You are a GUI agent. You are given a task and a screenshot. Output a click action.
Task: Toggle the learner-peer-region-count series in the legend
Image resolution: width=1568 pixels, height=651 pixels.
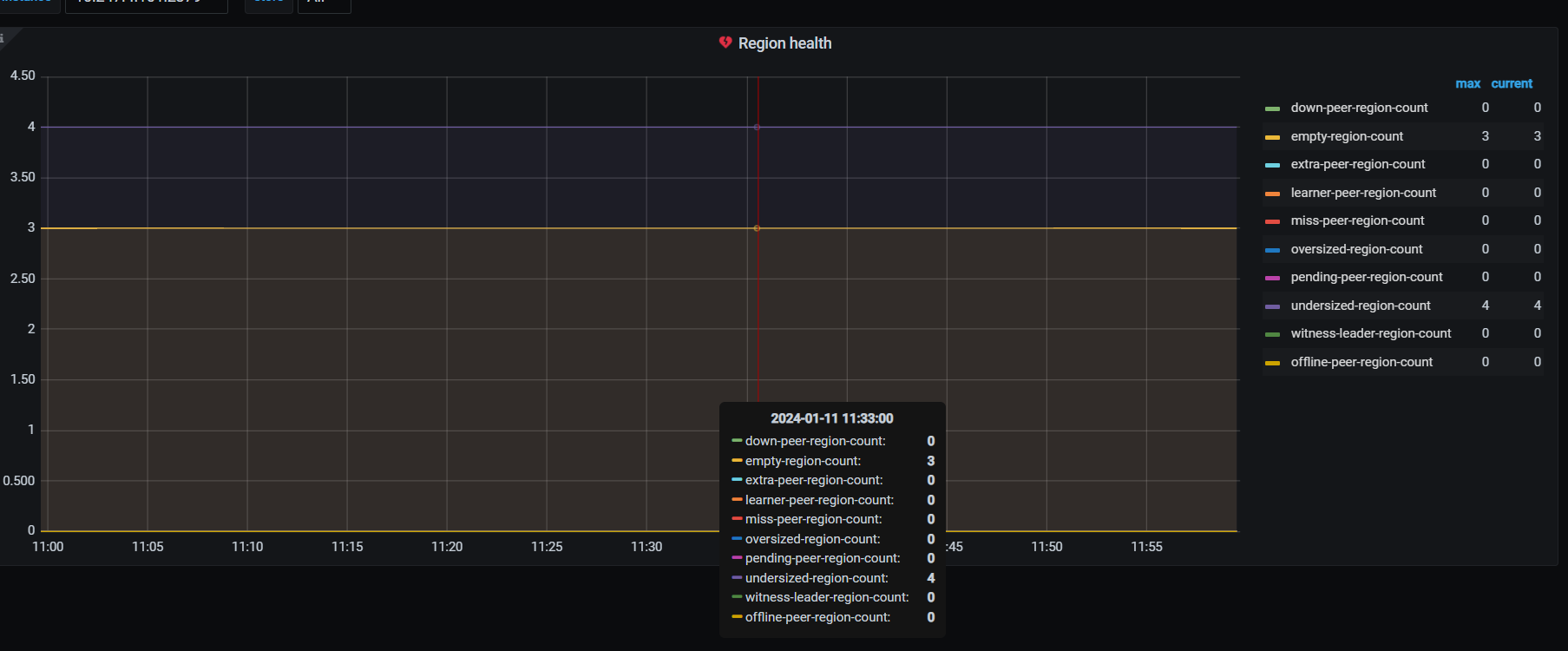[1362, 193]
